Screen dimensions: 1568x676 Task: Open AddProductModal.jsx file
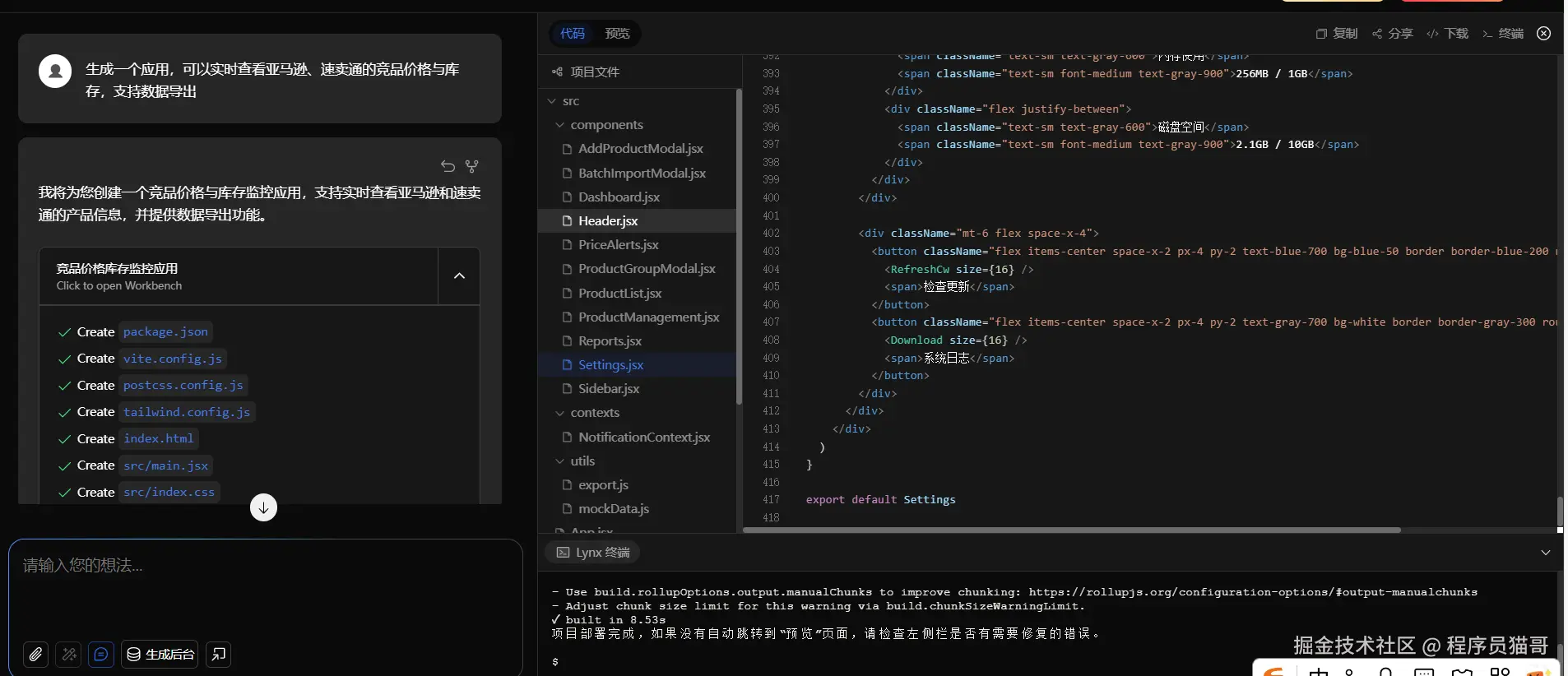[637, 149]
